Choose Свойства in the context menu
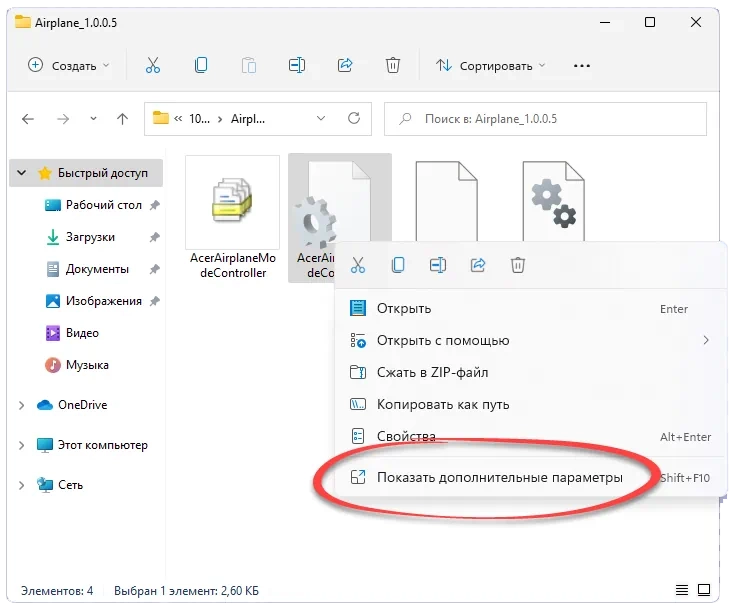733x605 pixels. tap(530, 436)
